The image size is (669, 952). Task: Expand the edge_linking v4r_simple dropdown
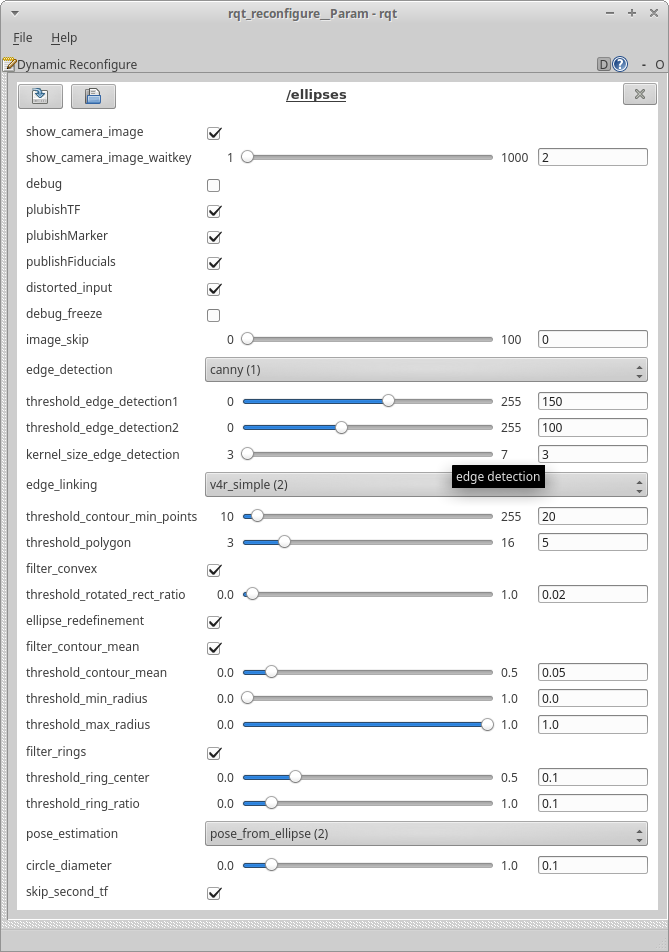(426, 486)
